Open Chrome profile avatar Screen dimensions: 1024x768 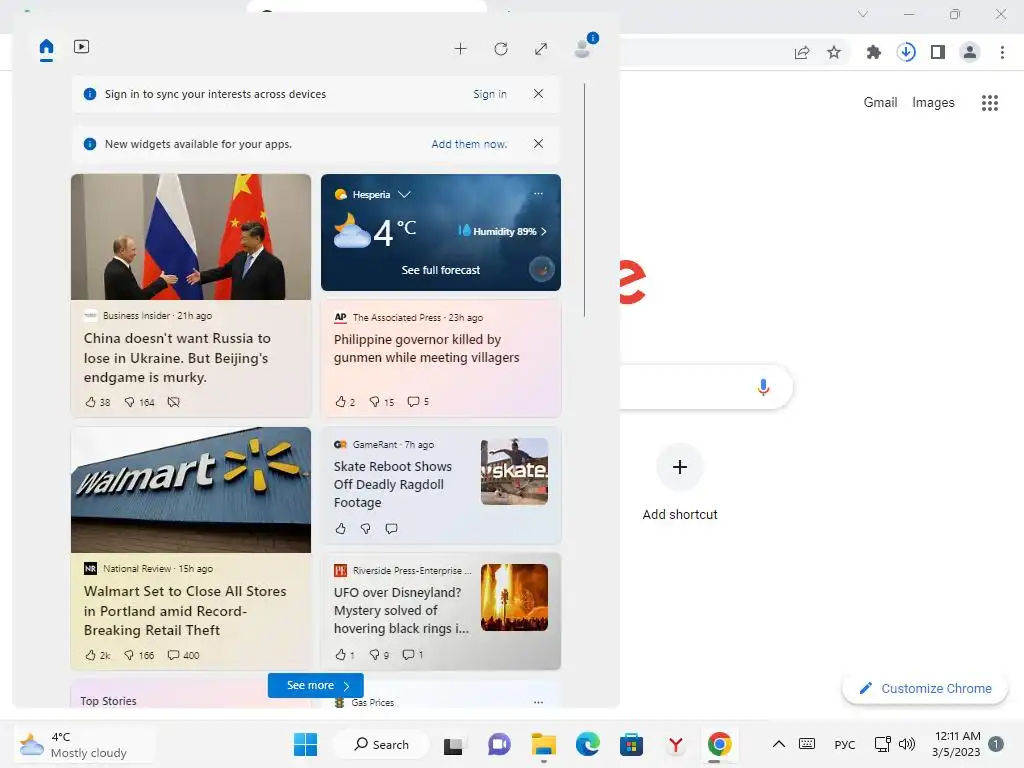[970, 52]
